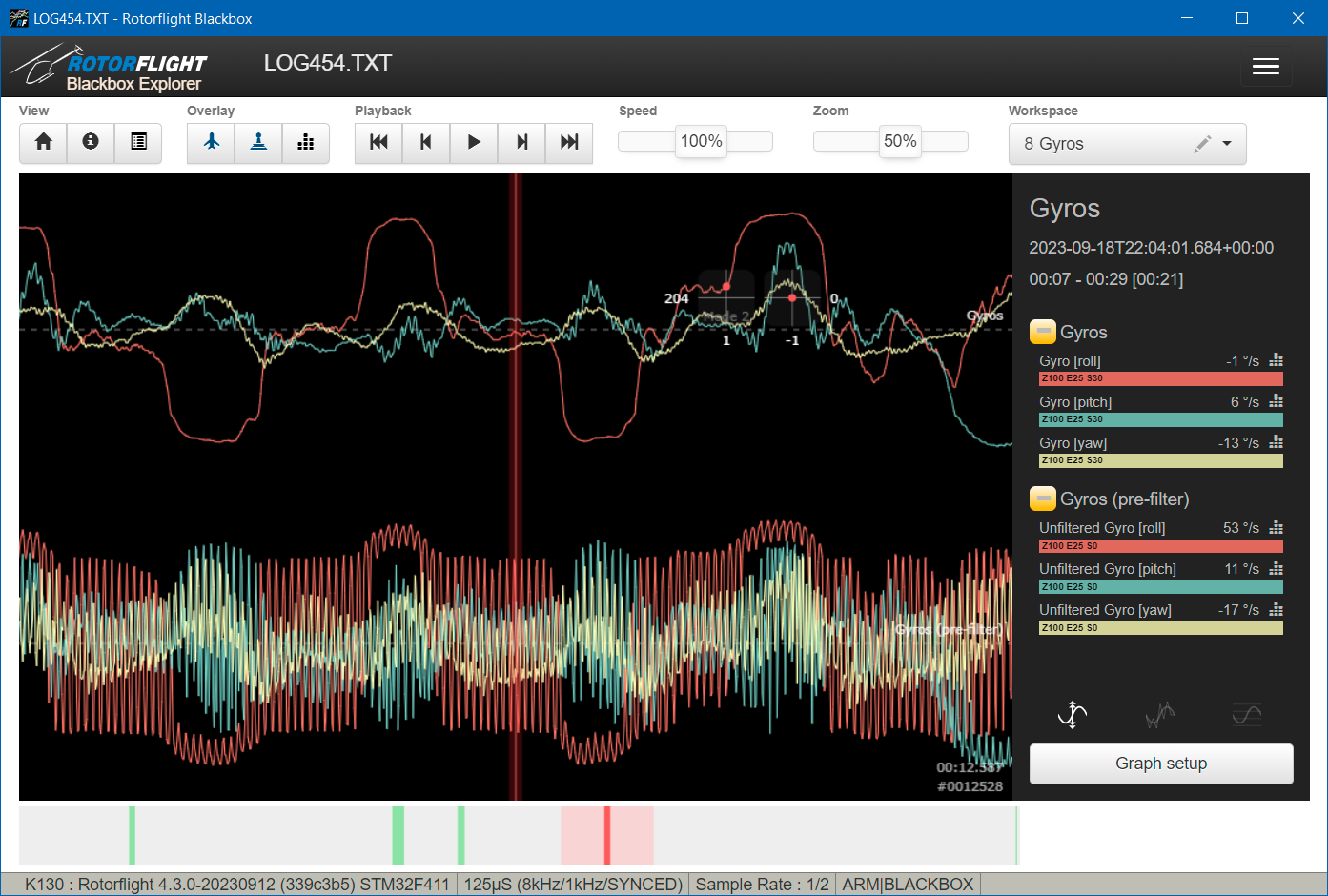This screenshot has height=896, width=1328.
Task: Toggle the analyser overlay icon
Action: point(306,142)
